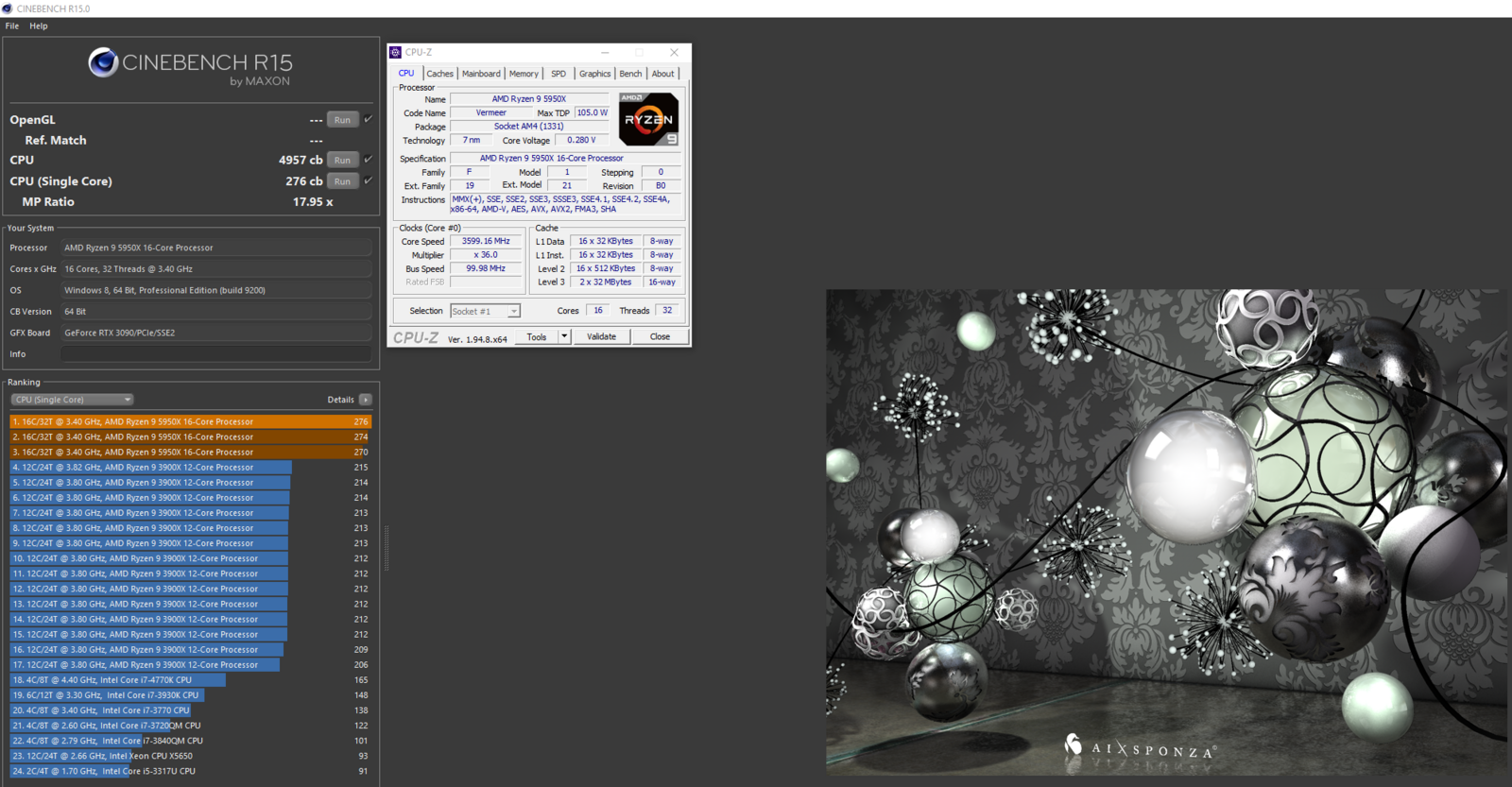The width and height of the screenshot is (1512, 787).
Task: Click the Multiplier value x 36.0
Action: (x=486, y=254)
